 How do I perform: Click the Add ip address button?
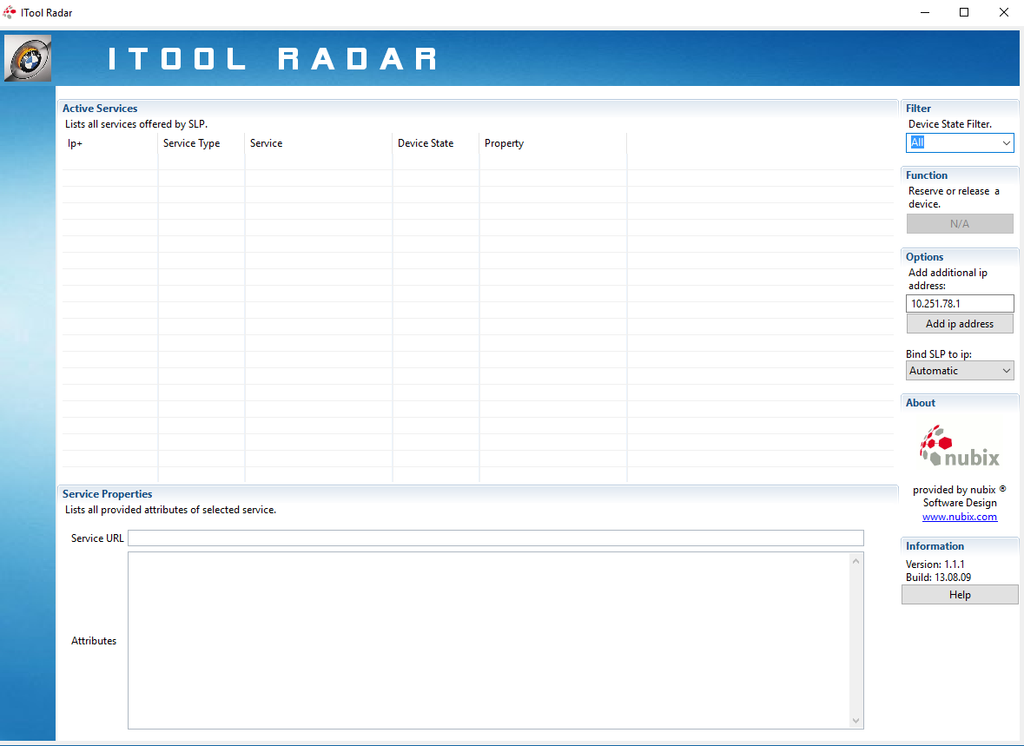959,324
